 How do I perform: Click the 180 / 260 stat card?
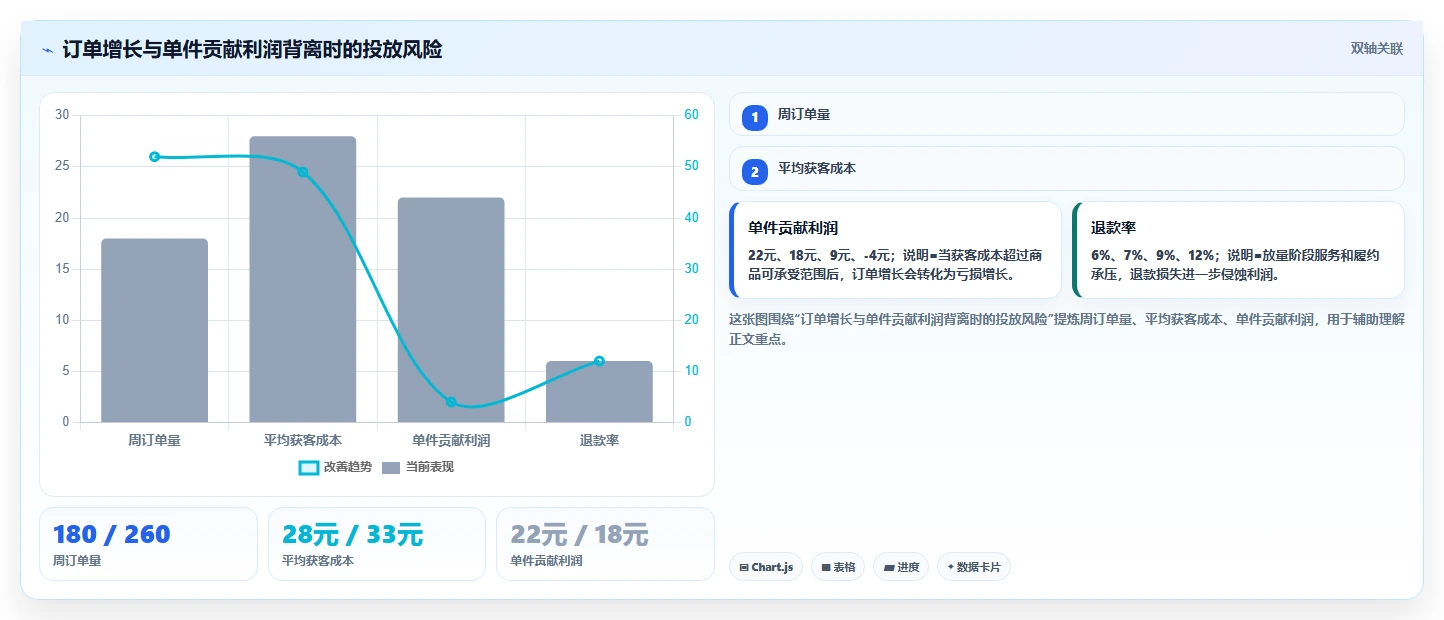[148, 544]
